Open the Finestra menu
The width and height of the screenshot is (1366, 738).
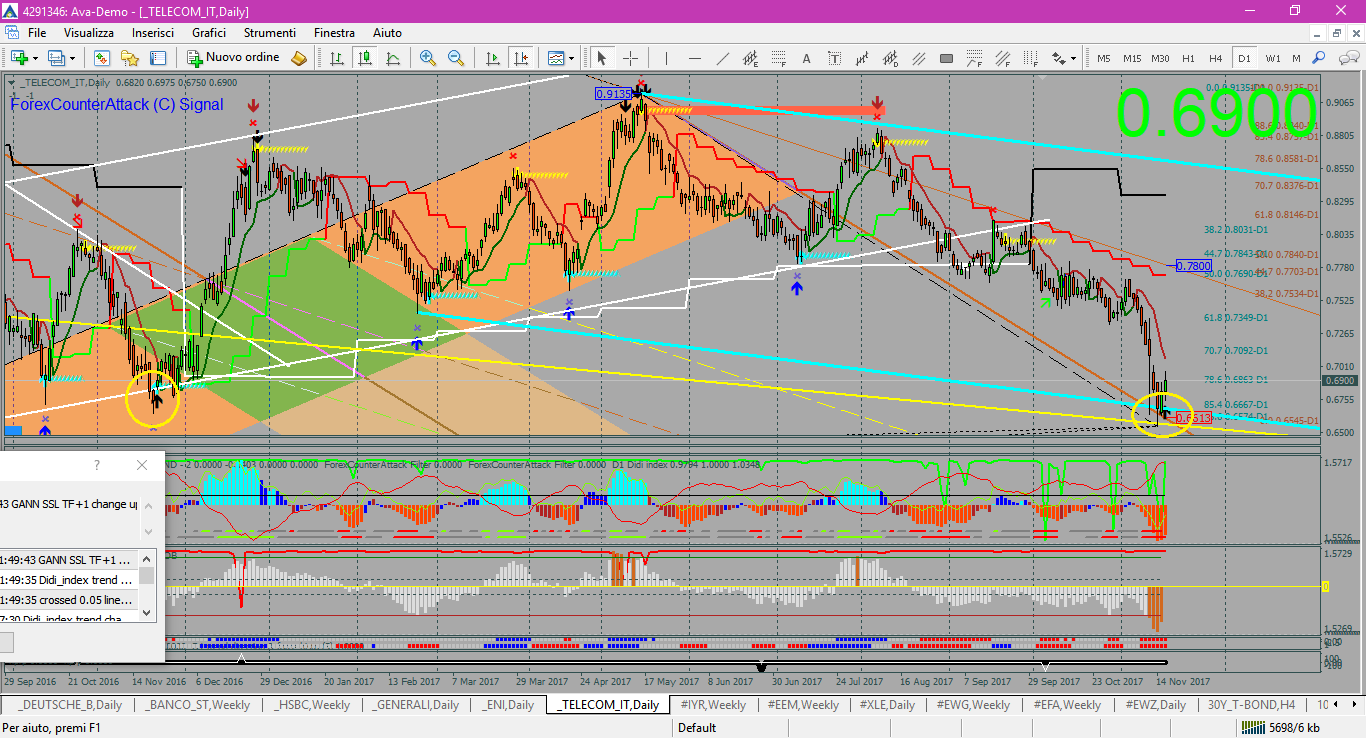tap(334, 33)
